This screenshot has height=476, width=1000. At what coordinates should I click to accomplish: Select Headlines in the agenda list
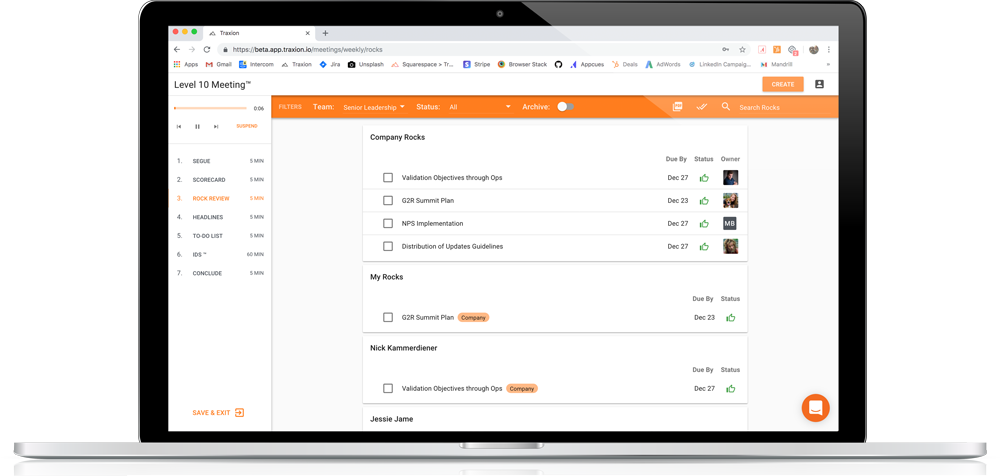(x=208, y=217)
